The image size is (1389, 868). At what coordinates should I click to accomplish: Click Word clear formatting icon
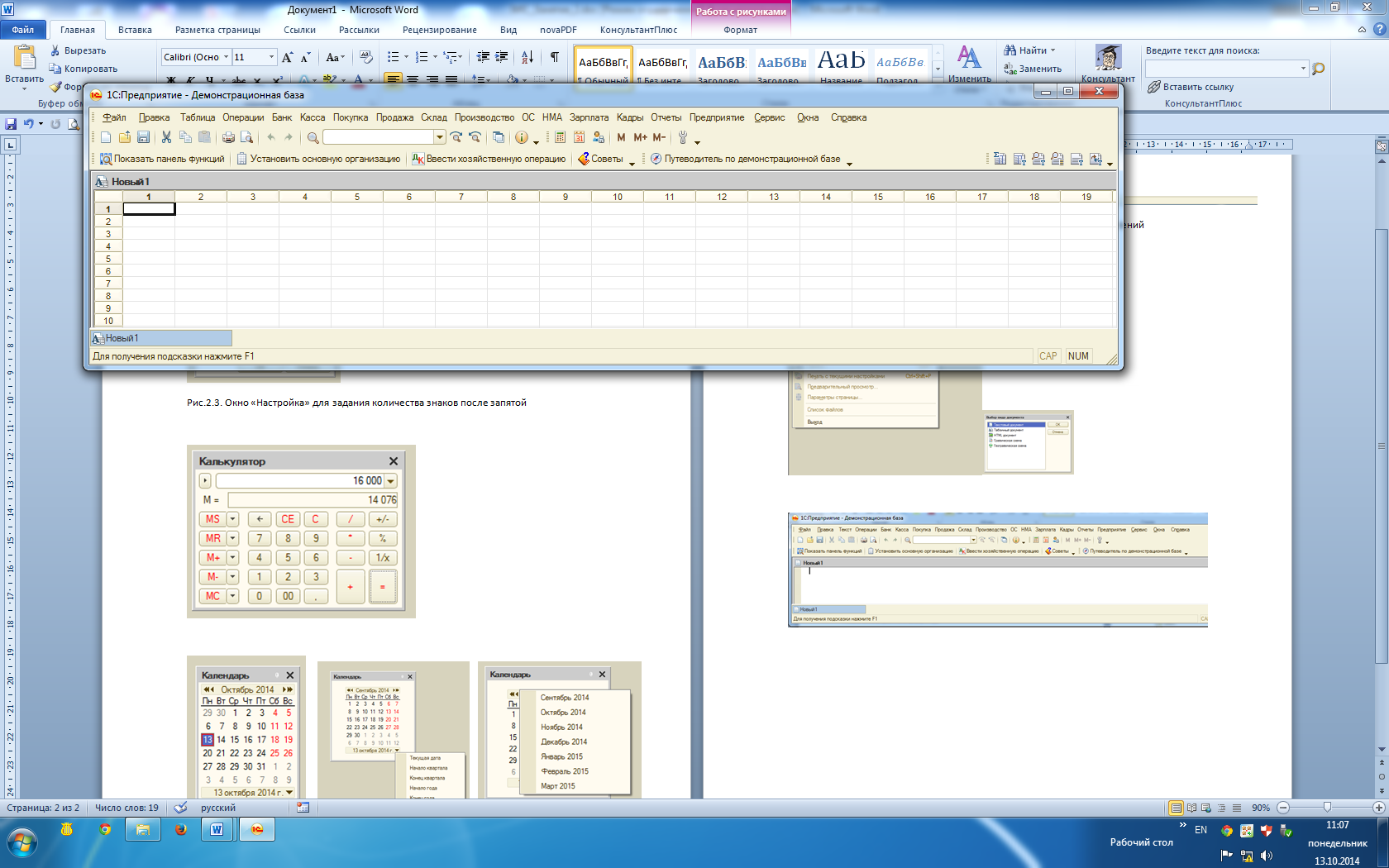click(366, 57)
